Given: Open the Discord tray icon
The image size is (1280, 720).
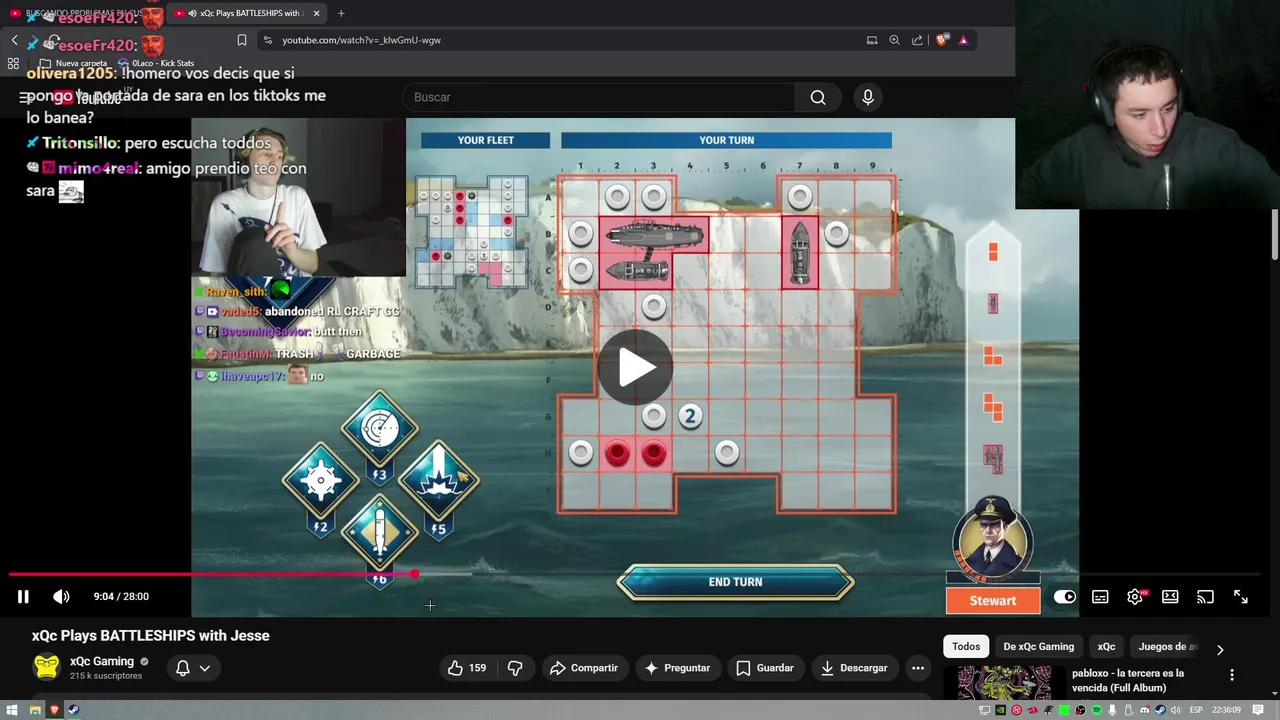Looking at the screenshot, I should pos(1144,710).
